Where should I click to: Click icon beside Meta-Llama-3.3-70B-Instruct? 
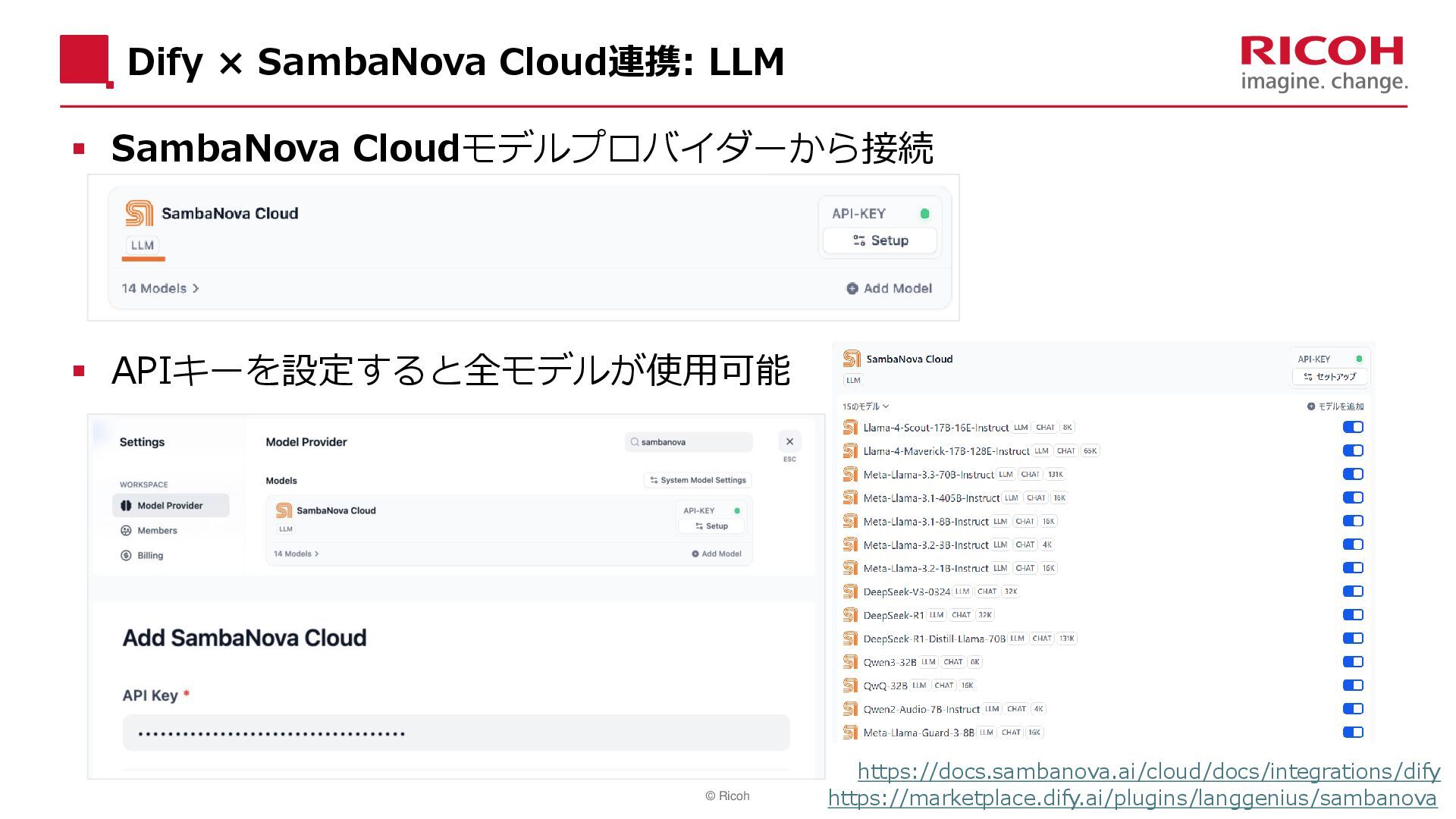coord(850,475)
